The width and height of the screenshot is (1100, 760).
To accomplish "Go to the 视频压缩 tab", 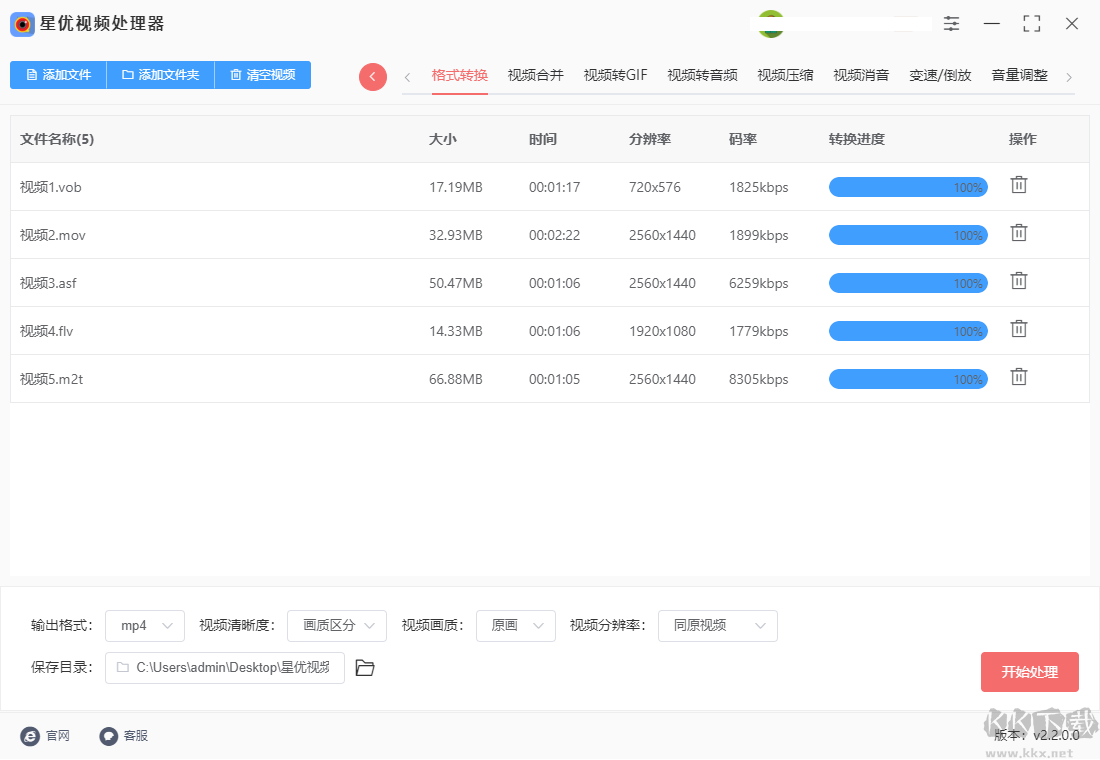I will coord(785,75).
